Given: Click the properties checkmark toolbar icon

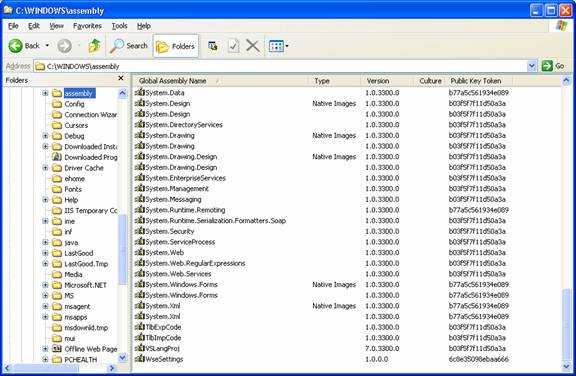Looking at the screenshot, I should click(233, 46).
